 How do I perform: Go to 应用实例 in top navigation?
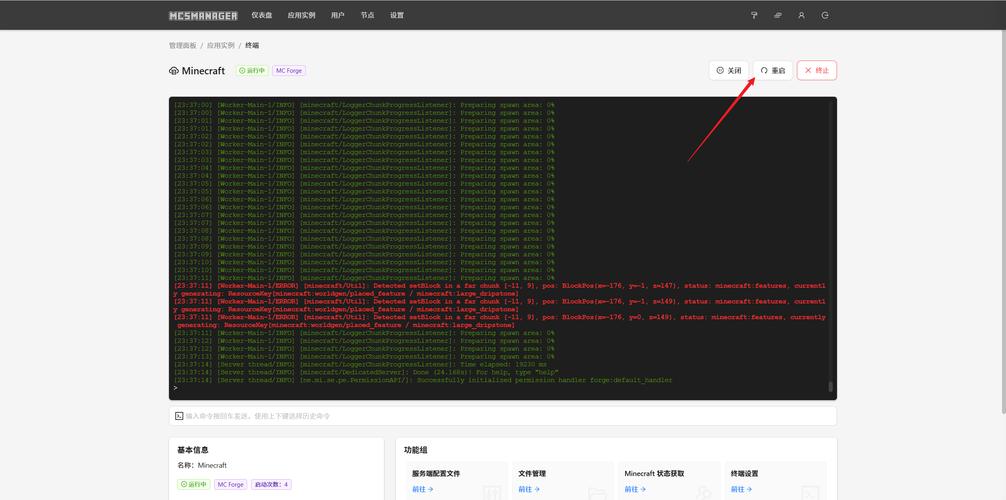301,16
